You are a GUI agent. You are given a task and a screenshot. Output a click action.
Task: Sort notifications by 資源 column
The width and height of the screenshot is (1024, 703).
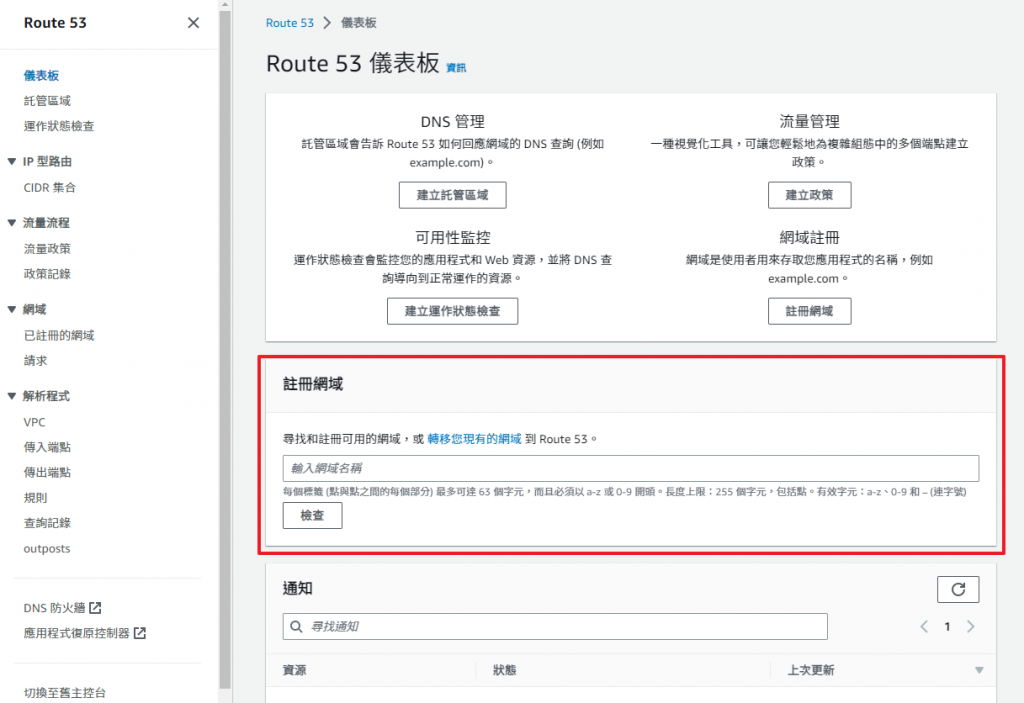(295, 670)
